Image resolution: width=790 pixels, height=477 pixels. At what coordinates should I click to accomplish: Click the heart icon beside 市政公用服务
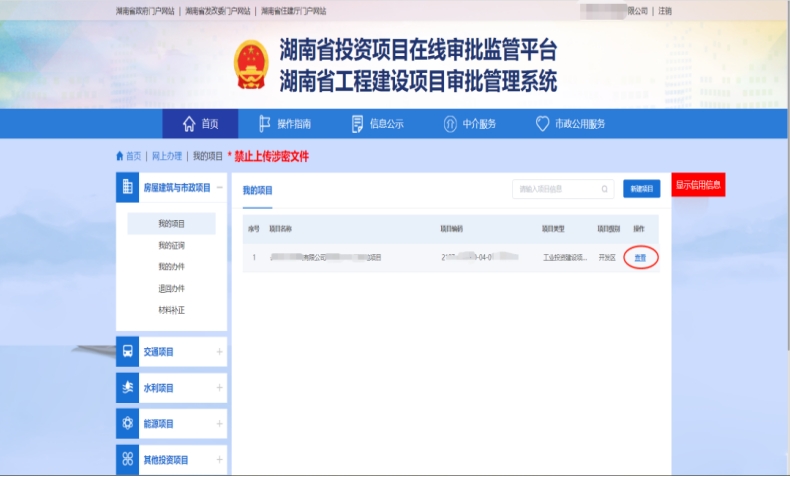tap(543, 123)
